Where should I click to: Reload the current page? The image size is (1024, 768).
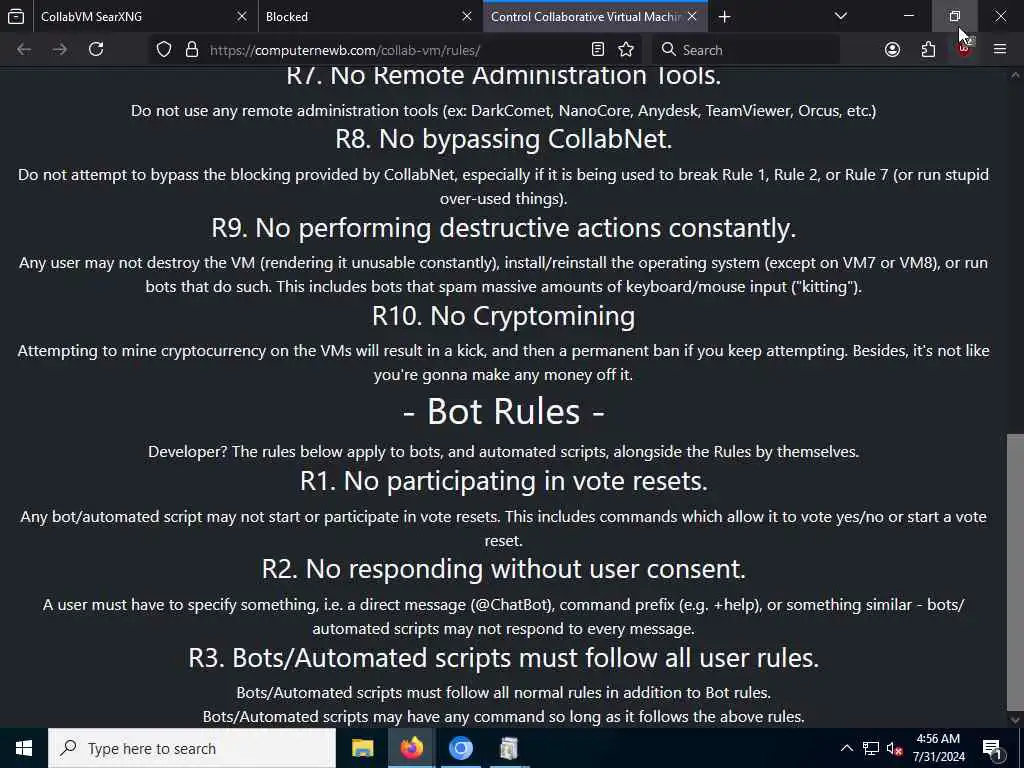pos(96,50)
